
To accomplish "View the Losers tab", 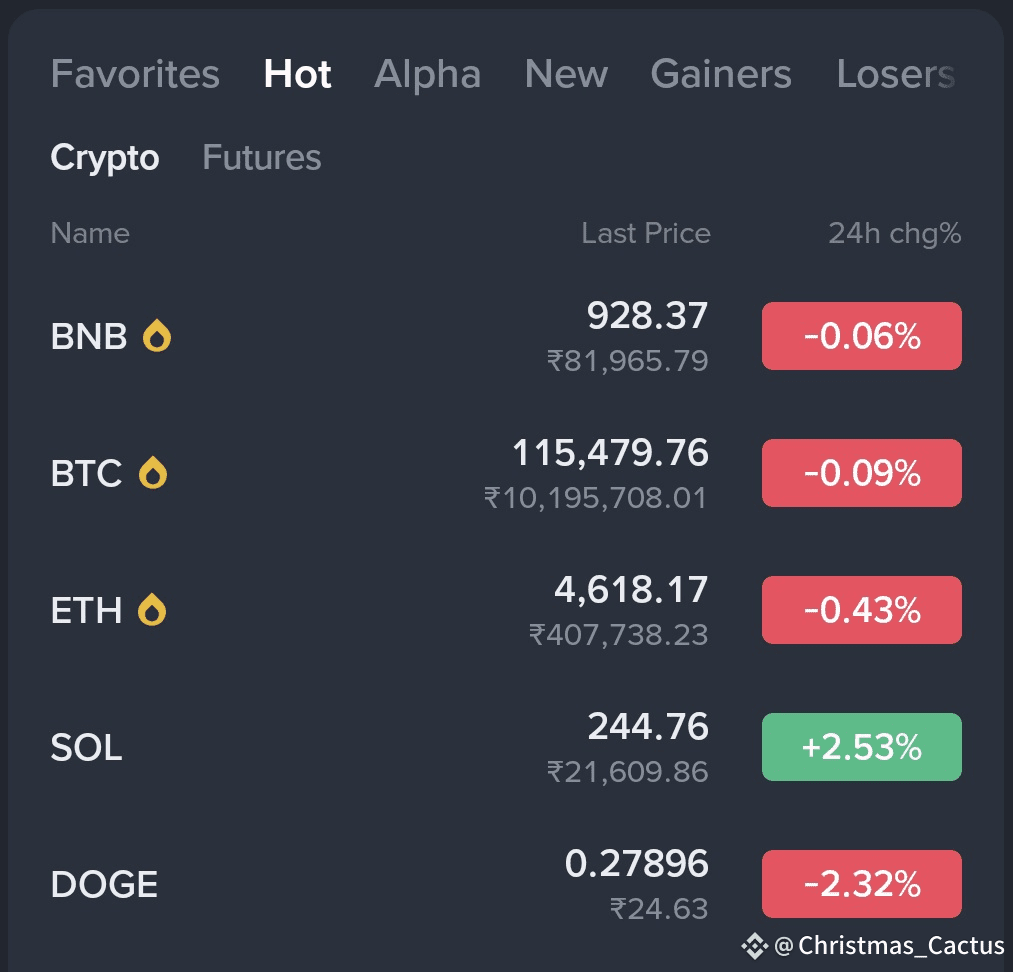I will [895, 74].
